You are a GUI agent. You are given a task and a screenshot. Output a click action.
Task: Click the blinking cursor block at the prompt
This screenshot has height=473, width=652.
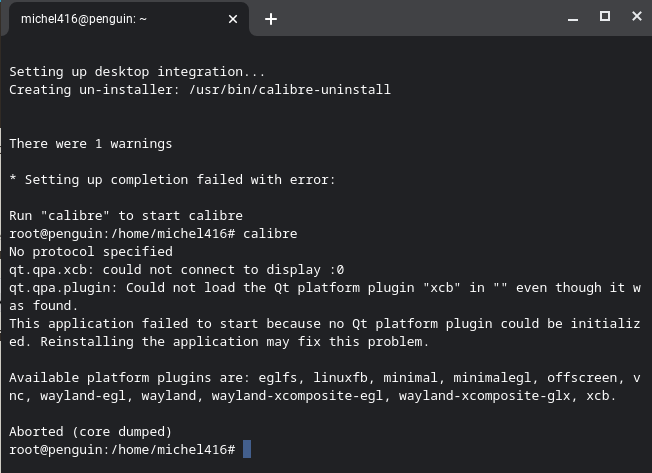(x=247, y=450)
